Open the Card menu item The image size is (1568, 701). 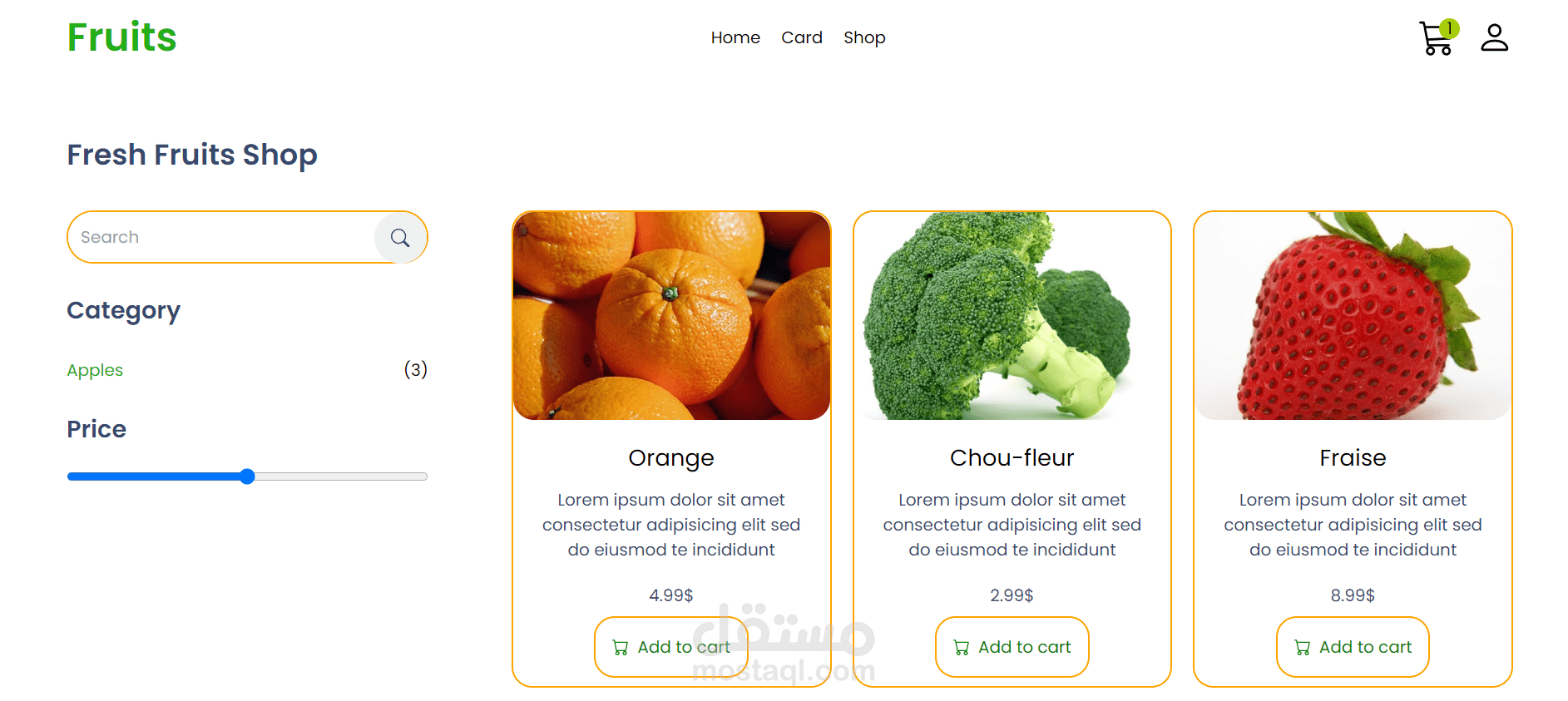(x=802, y=37)
